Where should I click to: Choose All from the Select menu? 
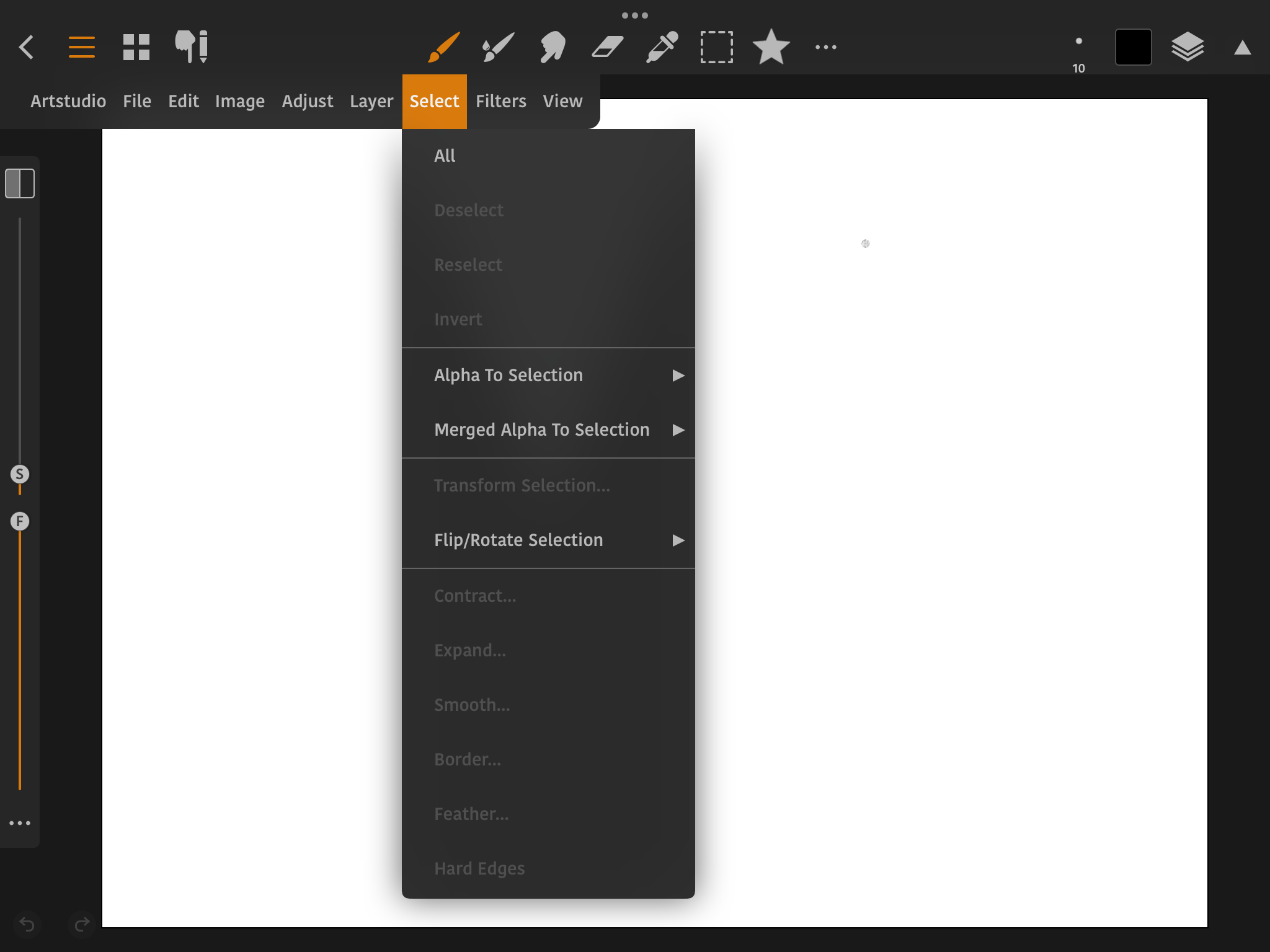445,156
